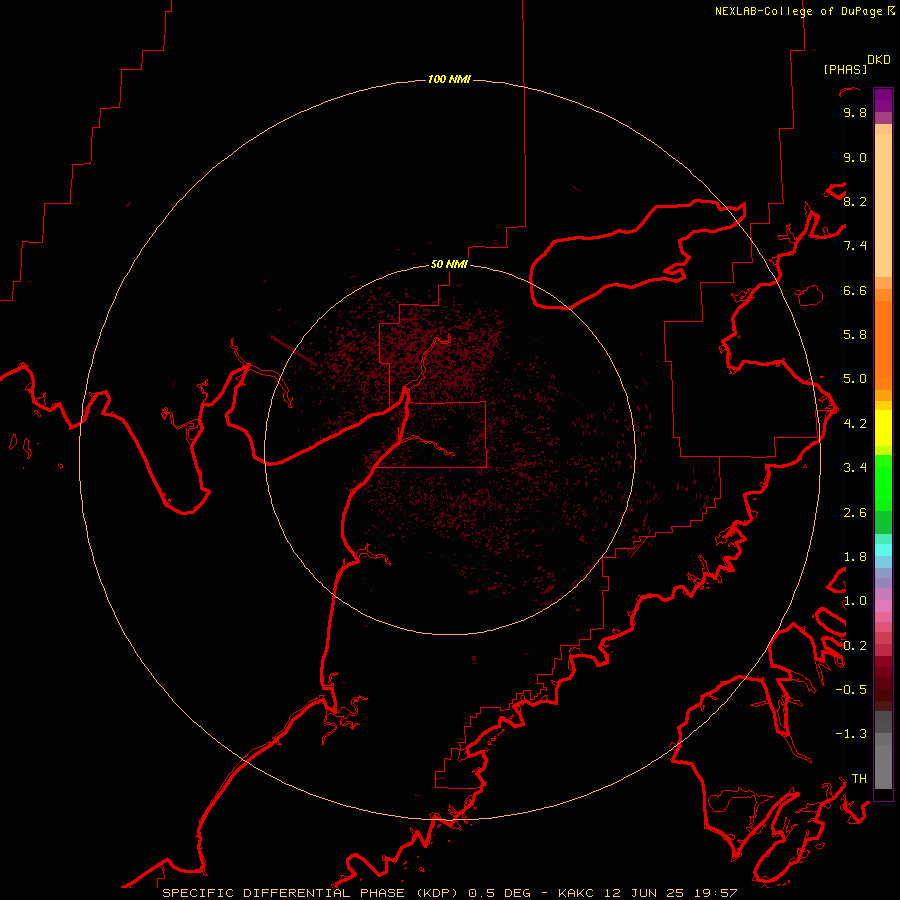The image size is (900, 900).
Task: Click the DKD label above the legend
Action: tap(878, 60)
